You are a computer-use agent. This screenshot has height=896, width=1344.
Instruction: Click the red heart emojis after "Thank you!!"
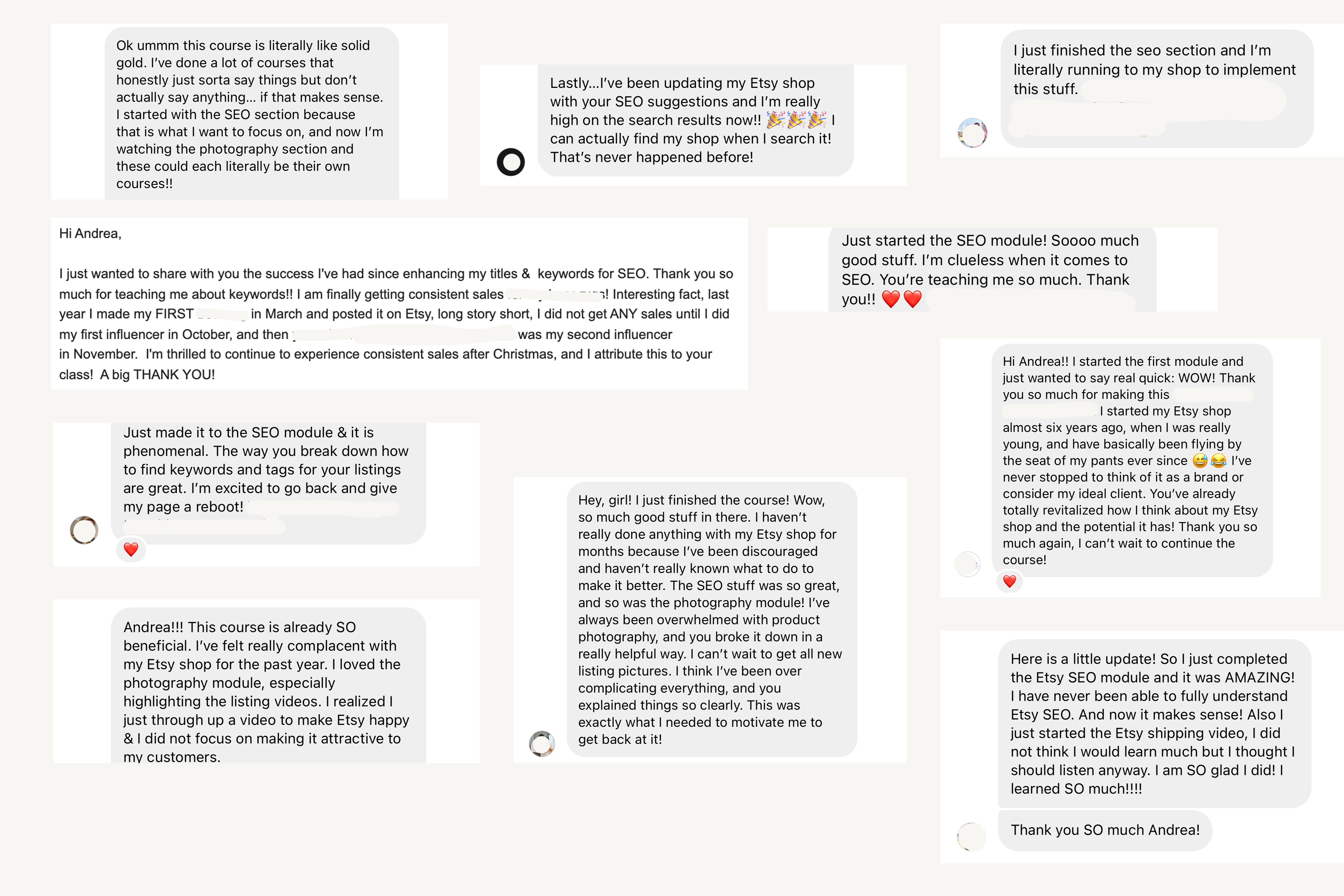901,299
